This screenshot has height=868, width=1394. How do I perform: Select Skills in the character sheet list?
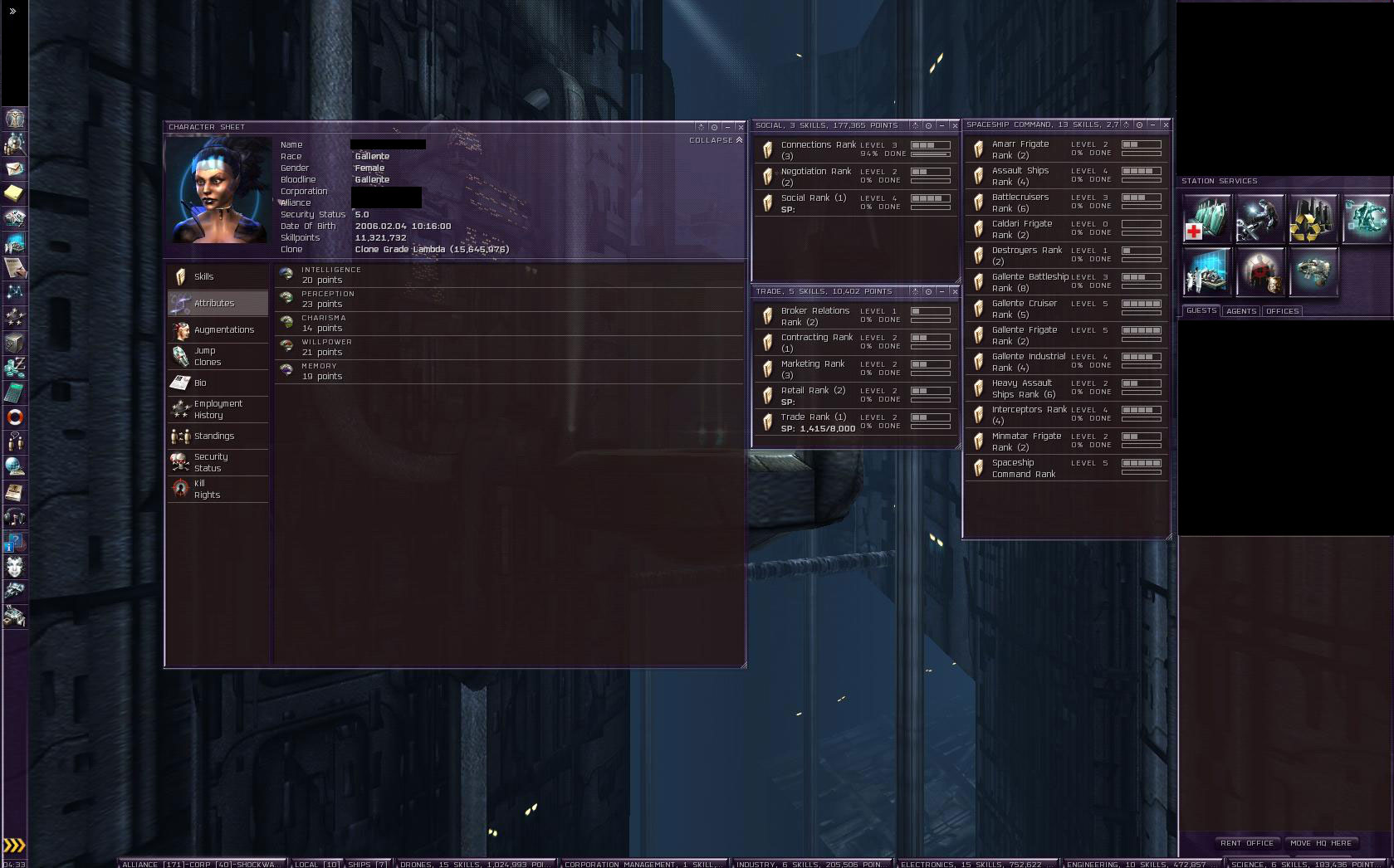pos(218,276)
